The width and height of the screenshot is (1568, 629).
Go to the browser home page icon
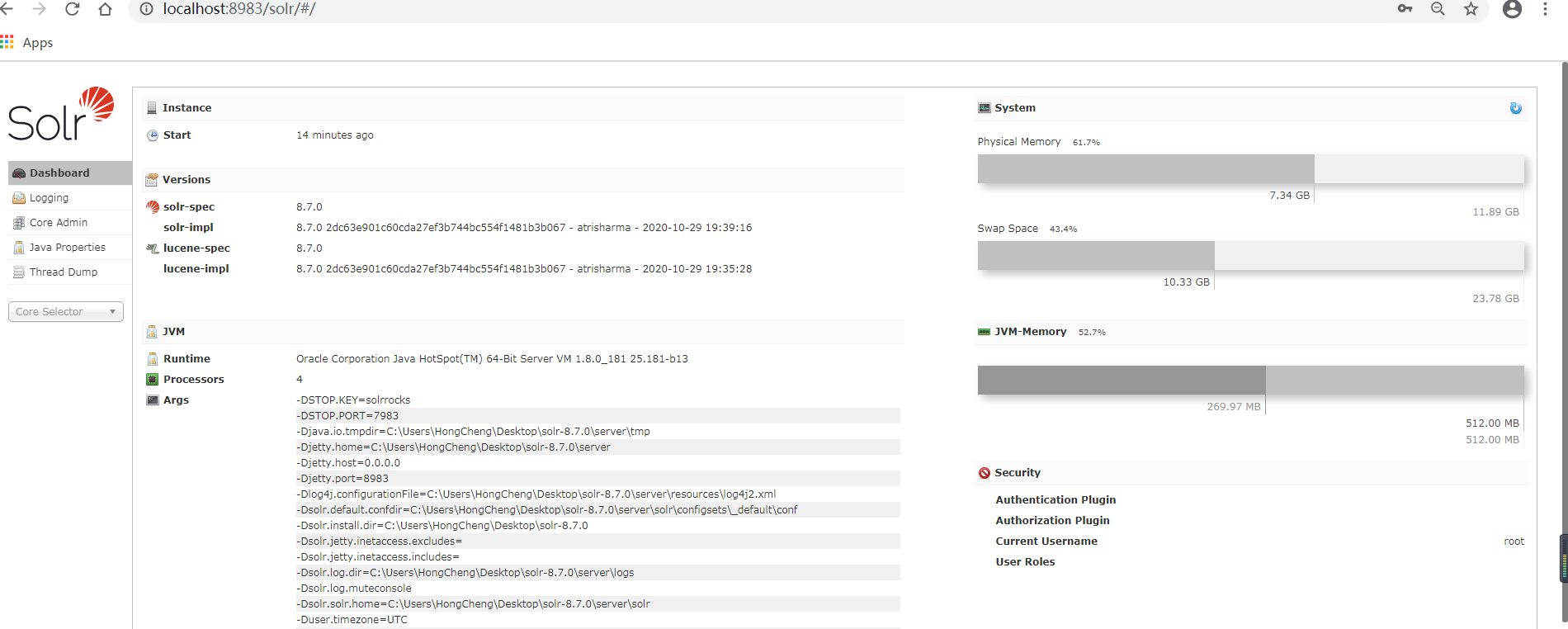pos(105,9)
